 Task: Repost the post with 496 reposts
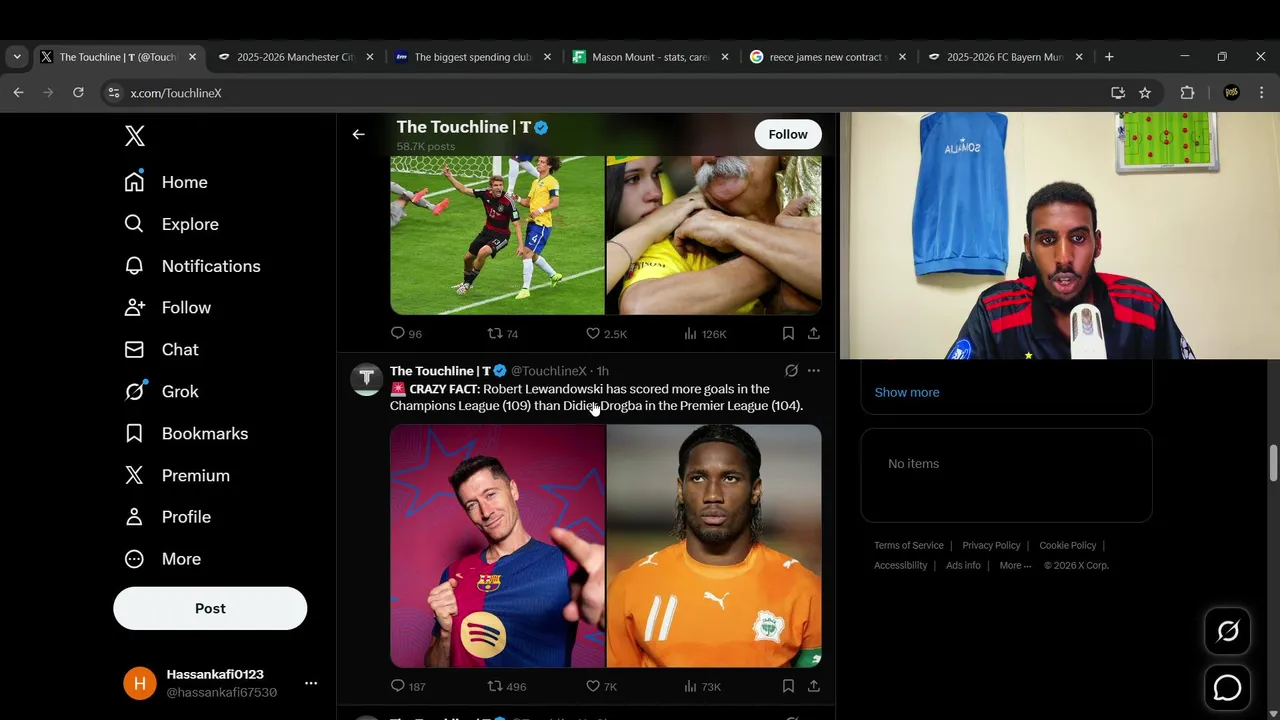pos(506,686)
